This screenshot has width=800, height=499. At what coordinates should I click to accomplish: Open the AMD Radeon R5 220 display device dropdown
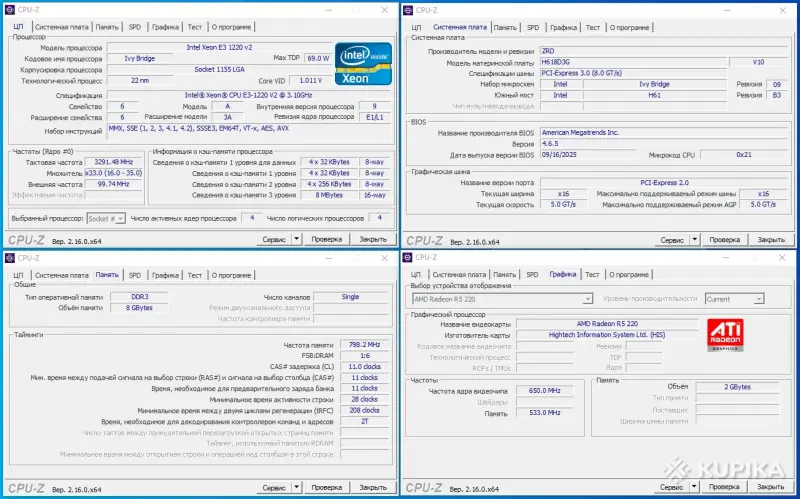502,299
